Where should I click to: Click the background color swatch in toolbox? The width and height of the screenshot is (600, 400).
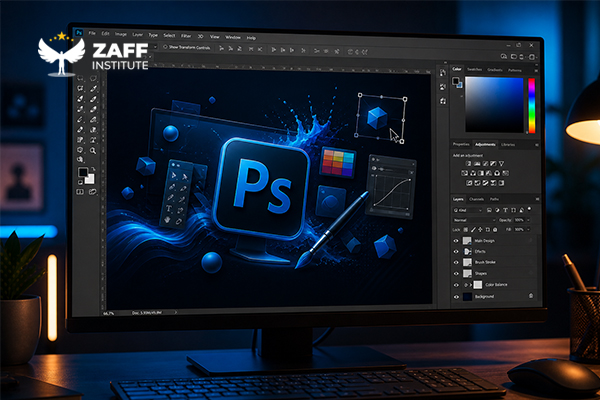click(x=90, y=179)
